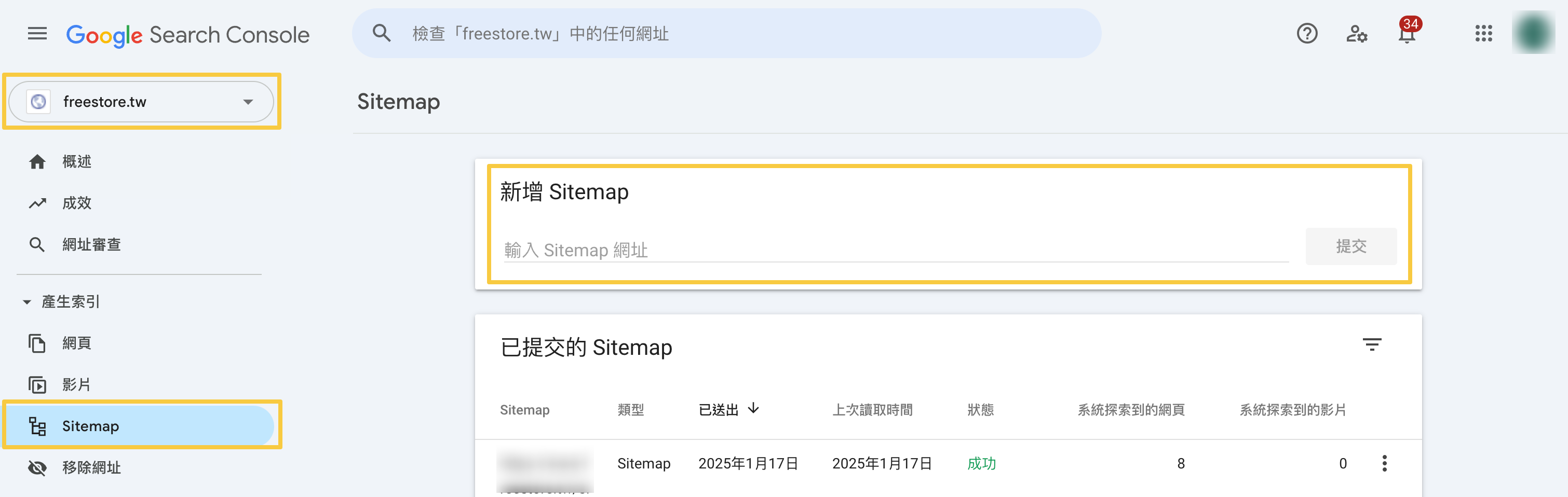Click the 提交 submit button
Screen dimensions: 1568x497
pos(1350,246)
